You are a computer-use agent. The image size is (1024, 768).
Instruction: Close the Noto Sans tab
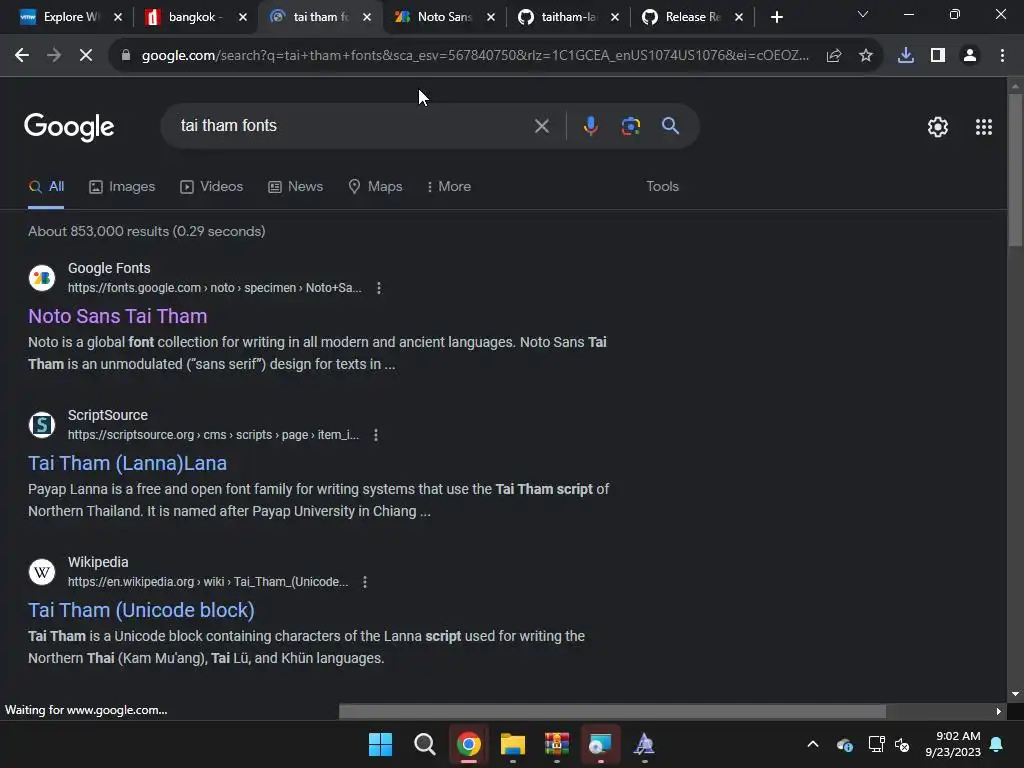tap(491, 17)
